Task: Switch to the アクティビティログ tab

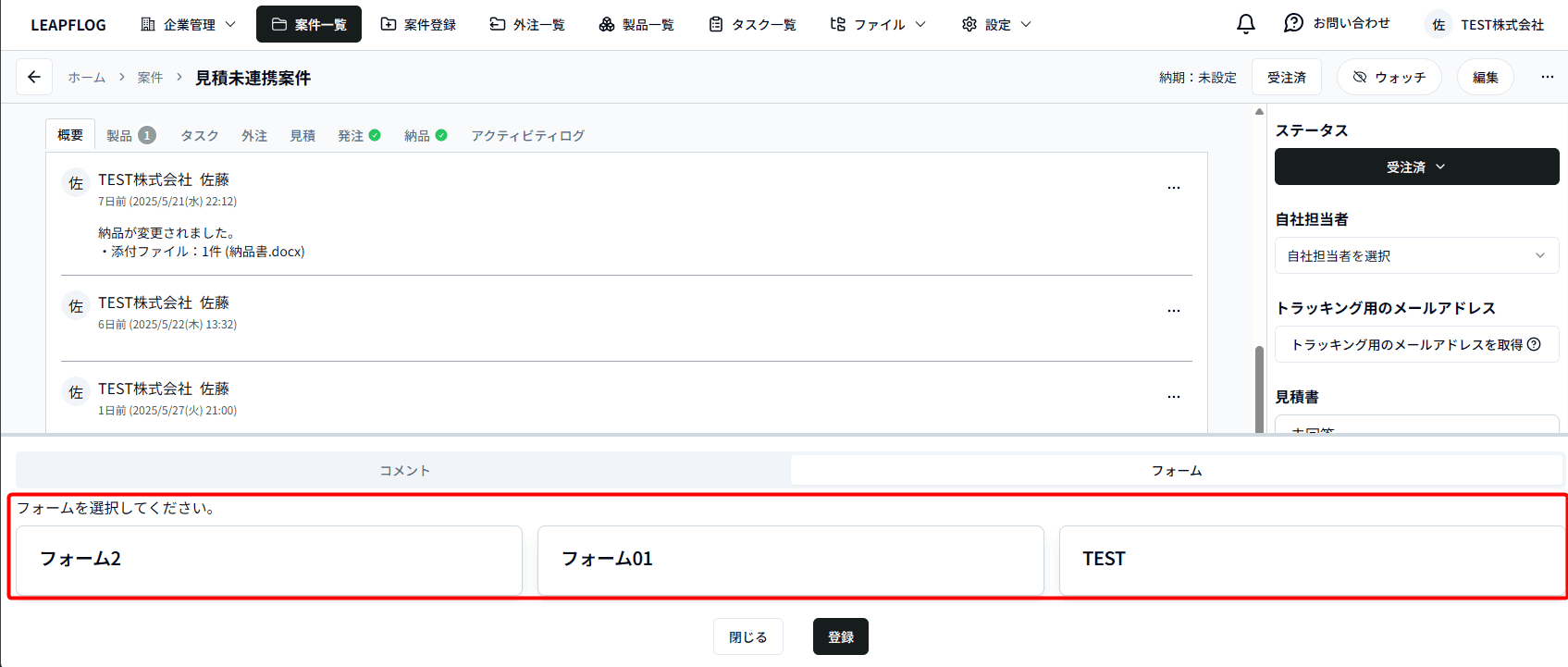Action: 527,136
